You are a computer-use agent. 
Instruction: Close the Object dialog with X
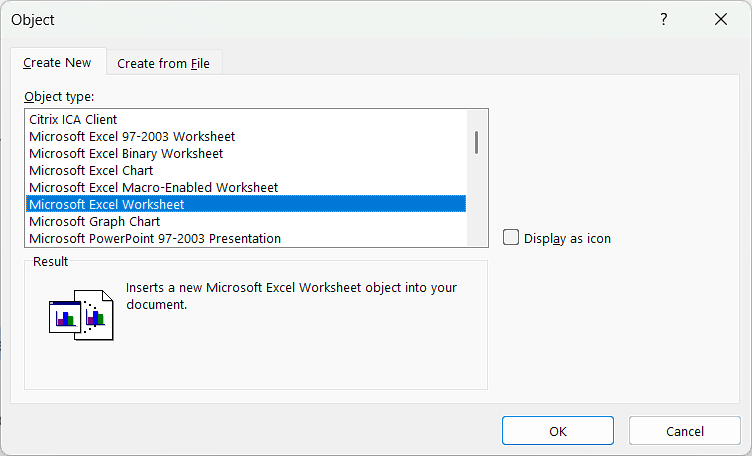coord(721,19)
